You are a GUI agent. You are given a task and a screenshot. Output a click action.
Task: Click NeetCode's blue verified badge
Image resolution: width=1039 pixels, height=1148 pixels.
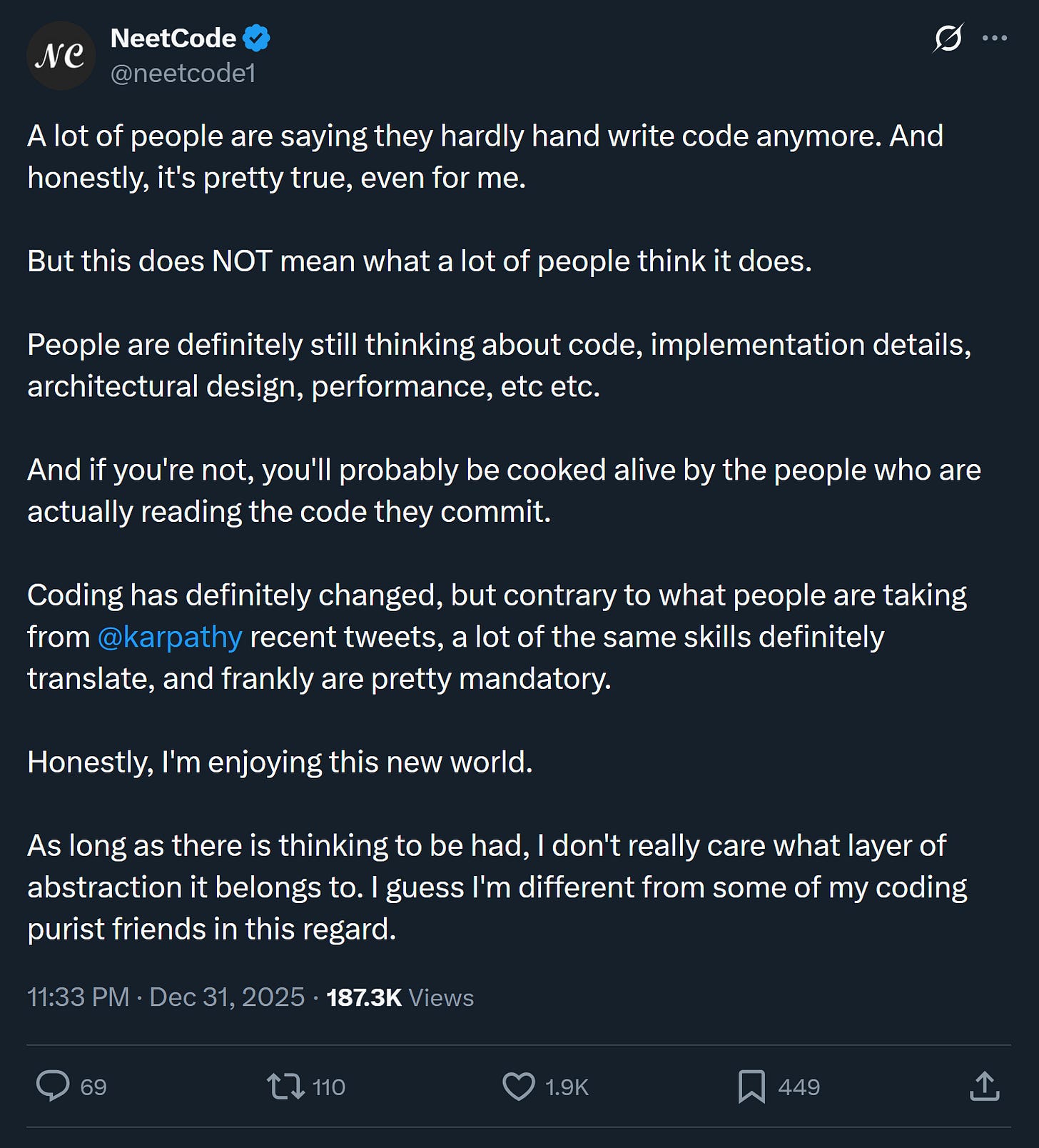(258, 37)
